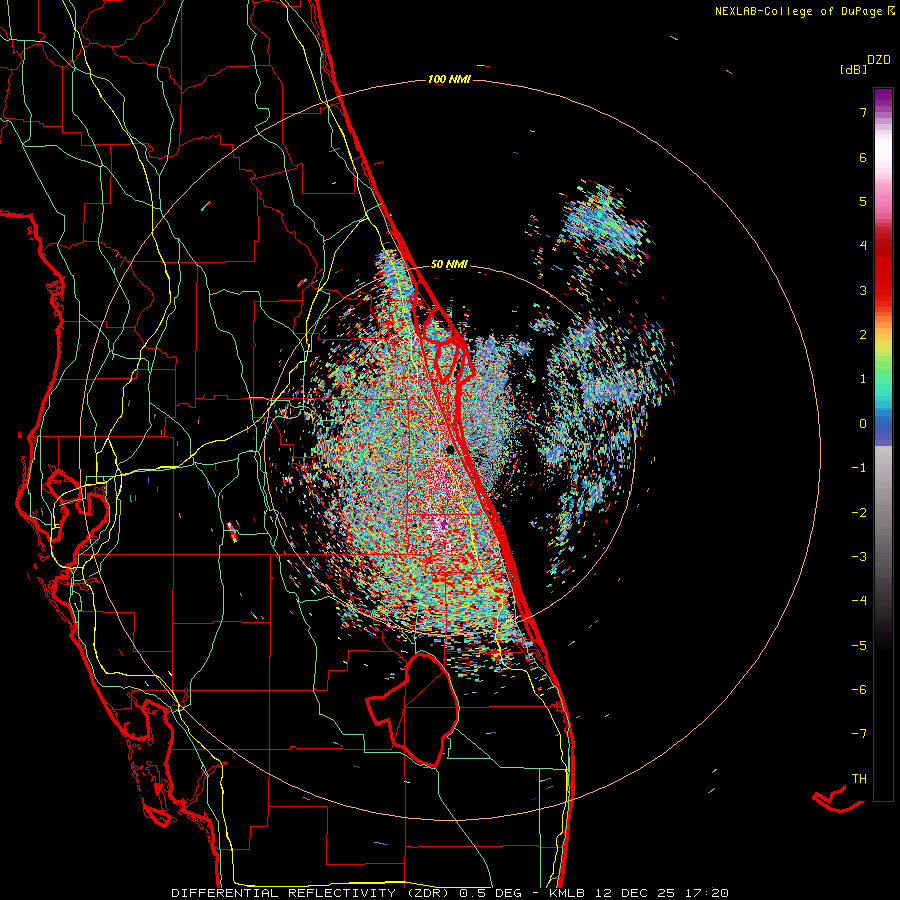Click the 2 value on color scale
900x900 pixels.
tap(863, 335)
